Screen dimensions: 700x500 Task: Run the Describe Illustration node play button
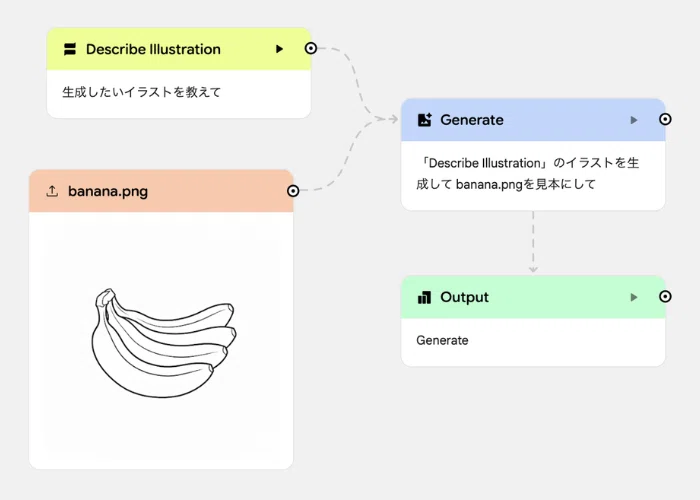[279, 49]
